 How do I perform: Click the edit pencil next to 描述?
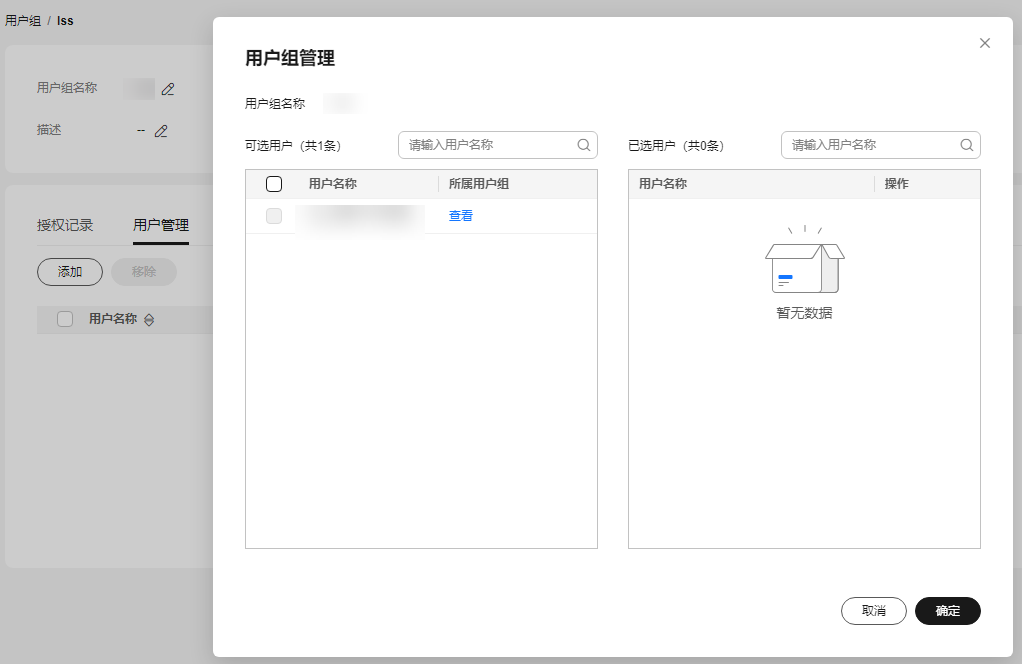coord(161,131)
